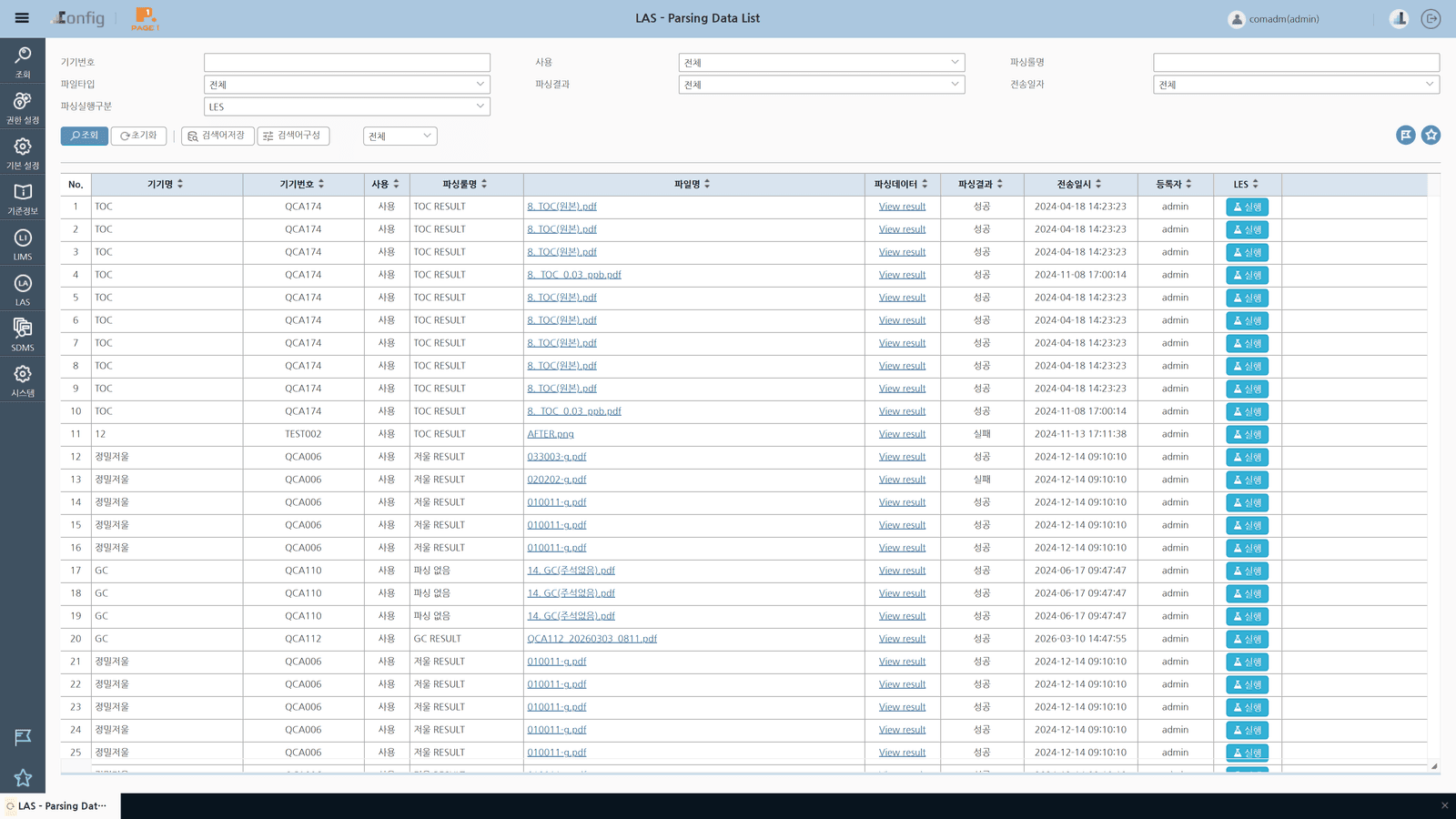1456x819 pixels.
Task: Expand the 파싱실행구분 LES dropdown
Action: click(347, 106)
